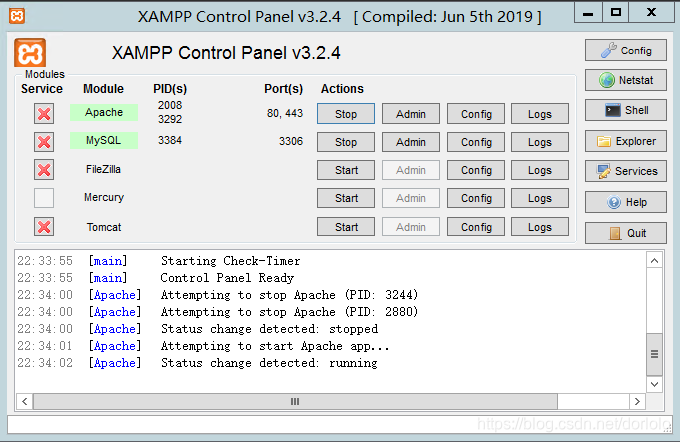Minimize the XAMPP window
The image size is (680, 442).
(588, 13)
